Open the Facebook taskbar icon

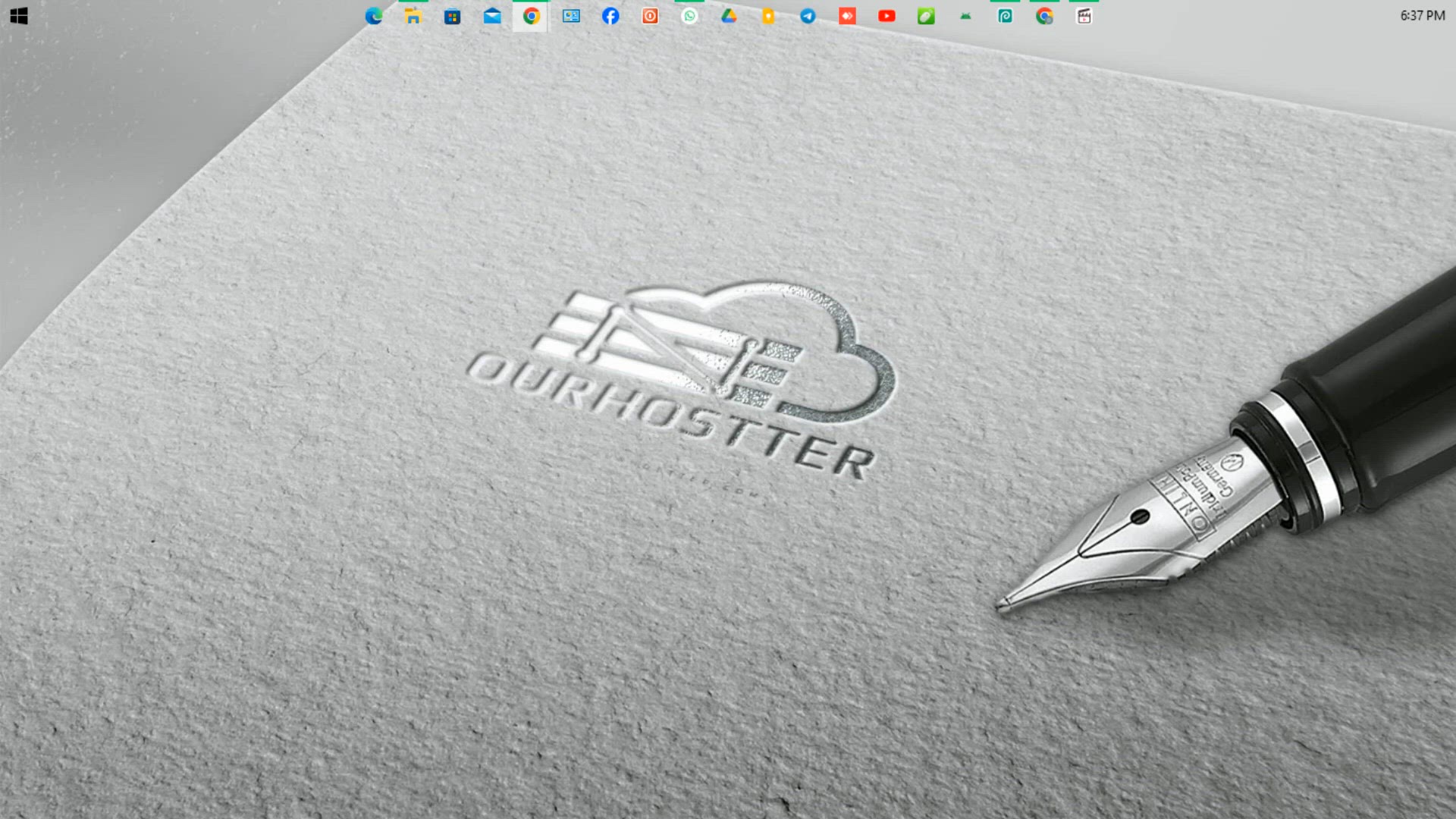coord(610,16)
